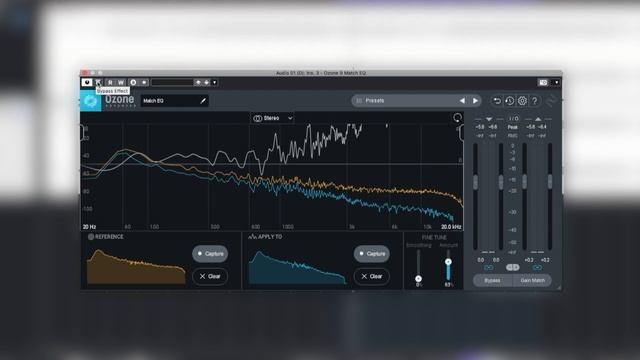Click the Reference section icon
The height and width of the screenshot is (360, 640).
(x=91, y=237)
